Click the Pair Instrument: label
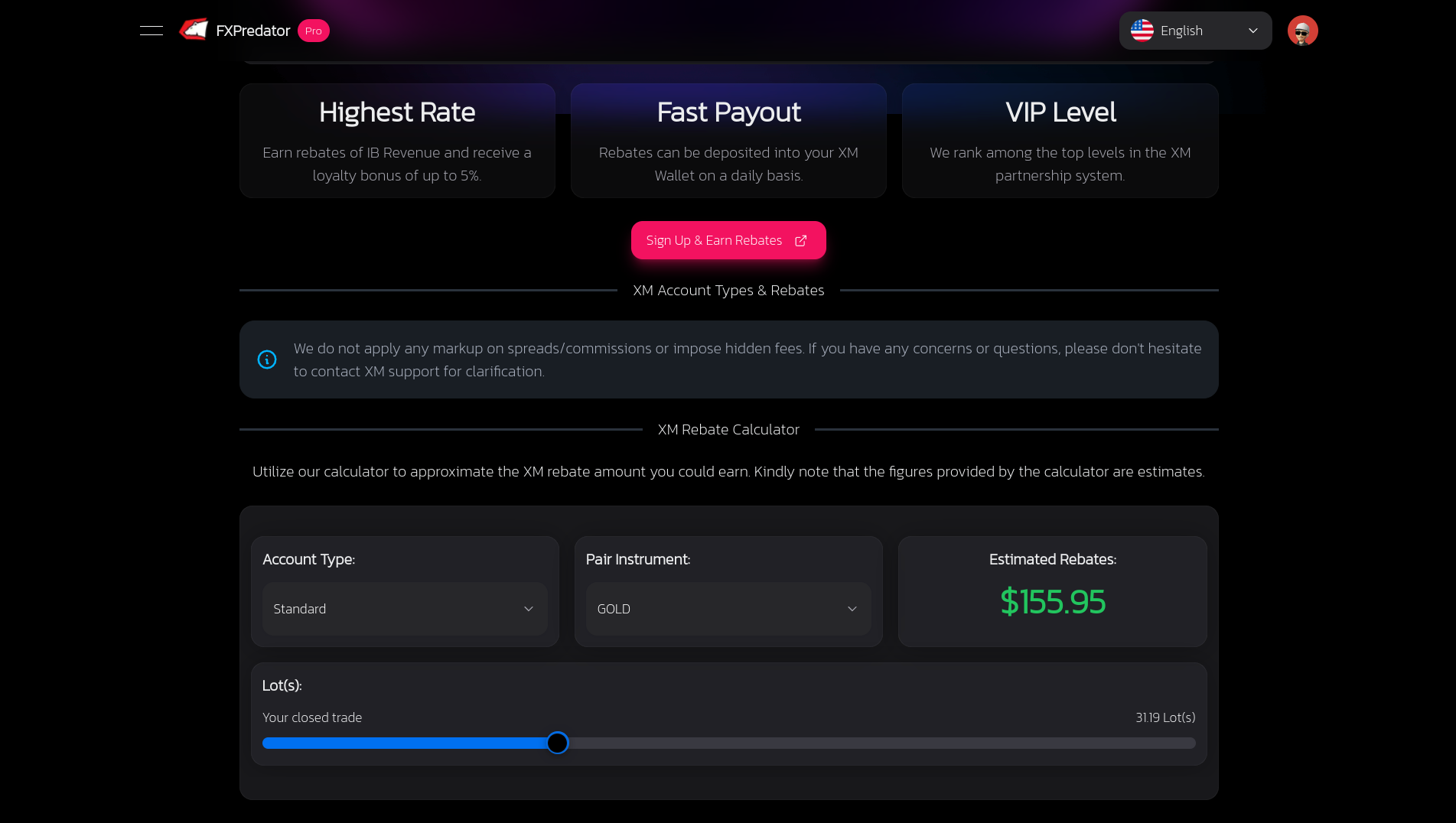 (x=638, y=559)
